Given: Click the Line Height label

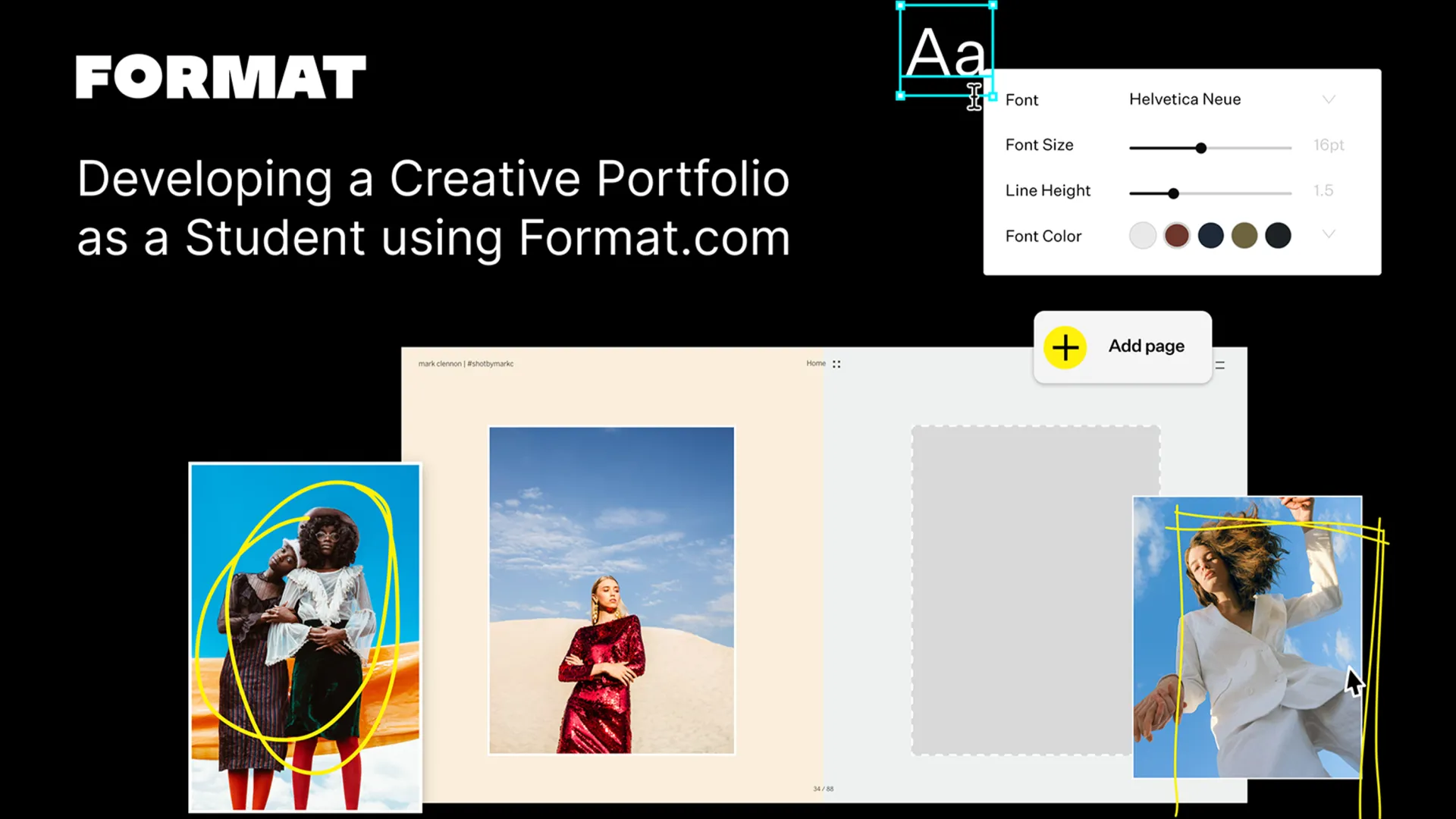Looking at the screenshot, I should coord(1047,190).
